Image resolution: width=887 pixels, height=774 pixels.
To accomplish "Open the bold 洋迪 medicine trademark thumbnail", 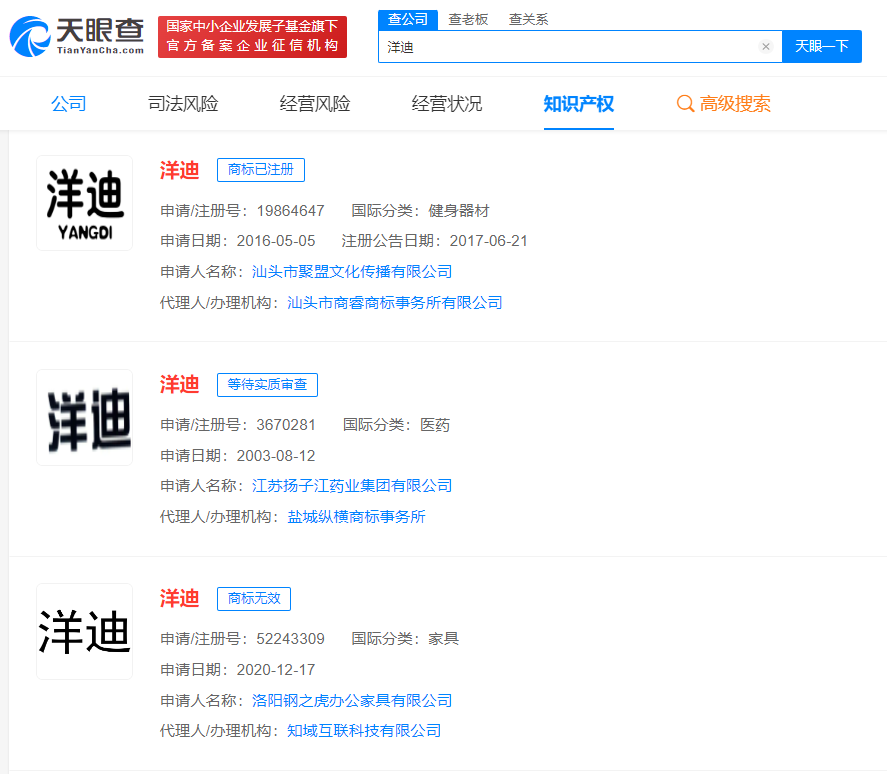I will tap(84, 418).
